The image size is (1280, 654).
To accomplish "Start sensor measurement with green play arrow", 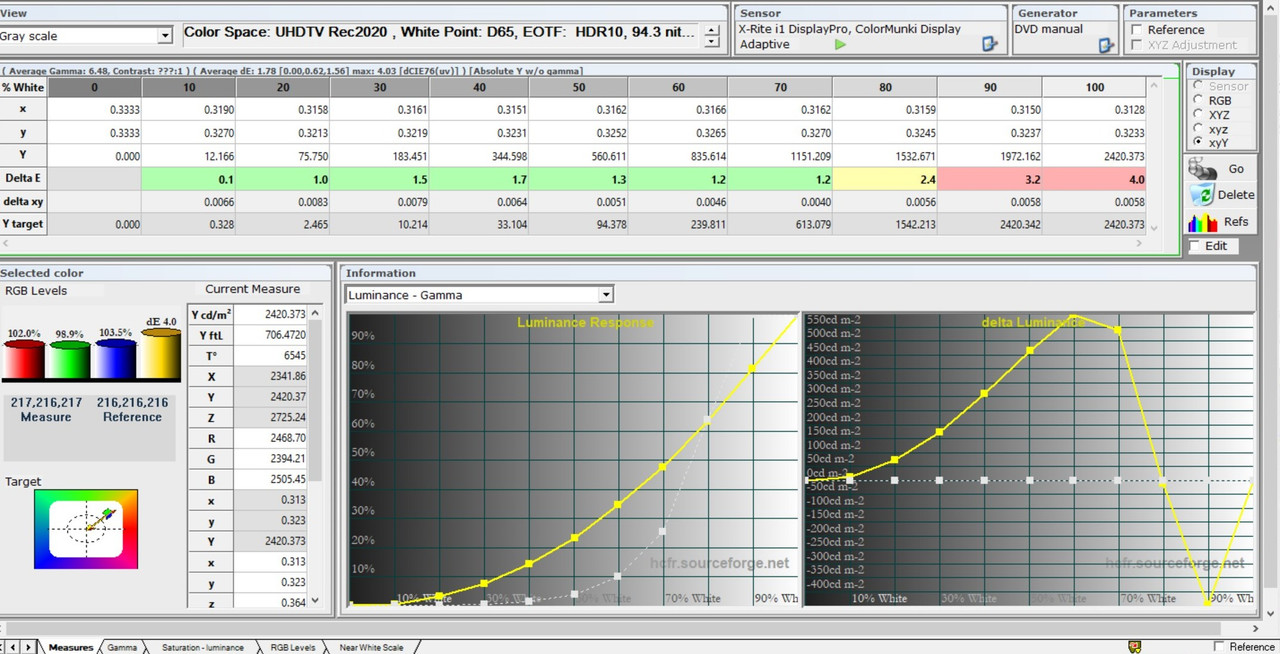I will coord(840,44).
